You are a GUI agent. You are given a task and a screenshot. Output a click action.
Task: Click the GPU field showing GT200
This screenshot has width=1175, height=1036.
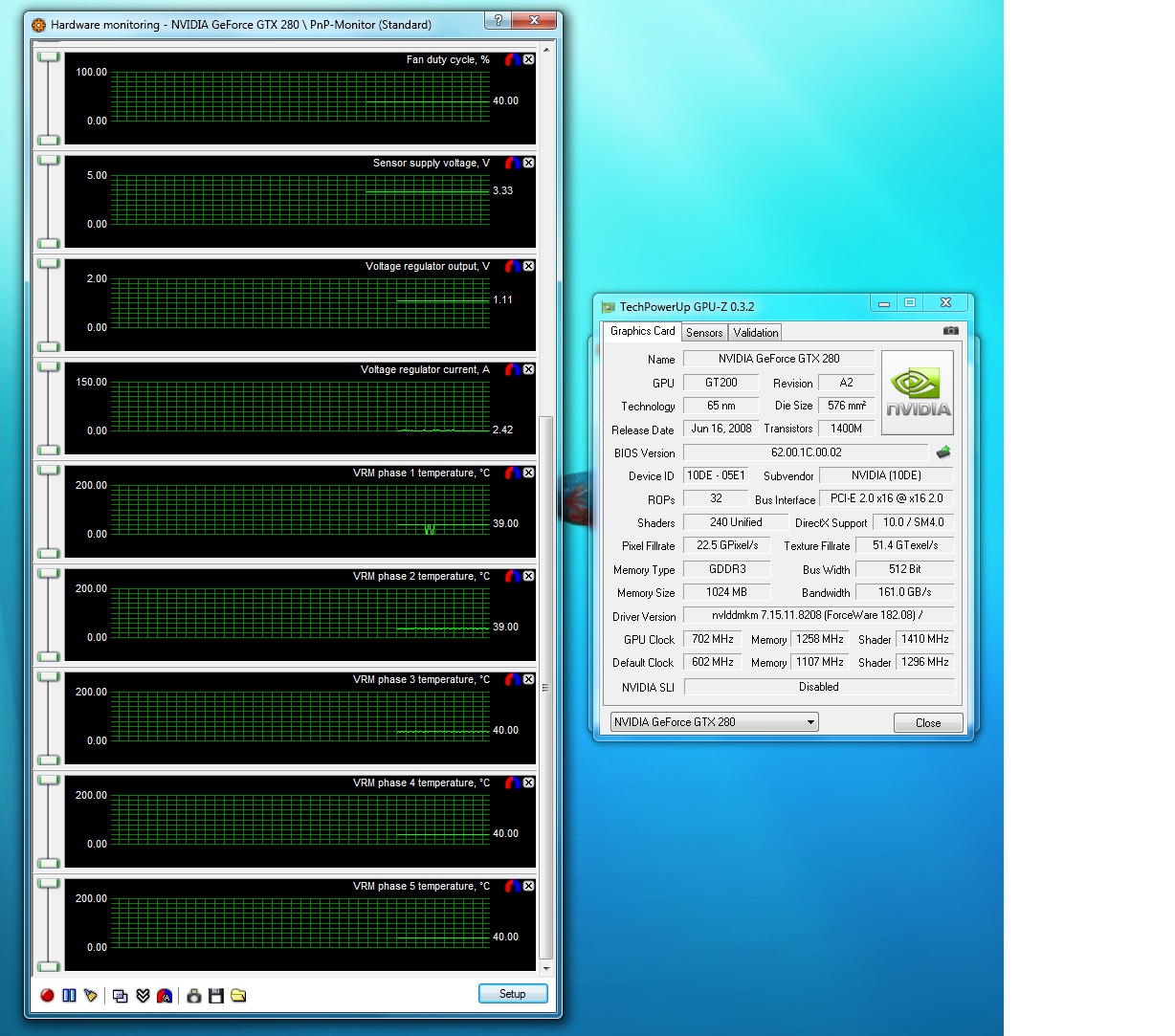tap(721, 383)
